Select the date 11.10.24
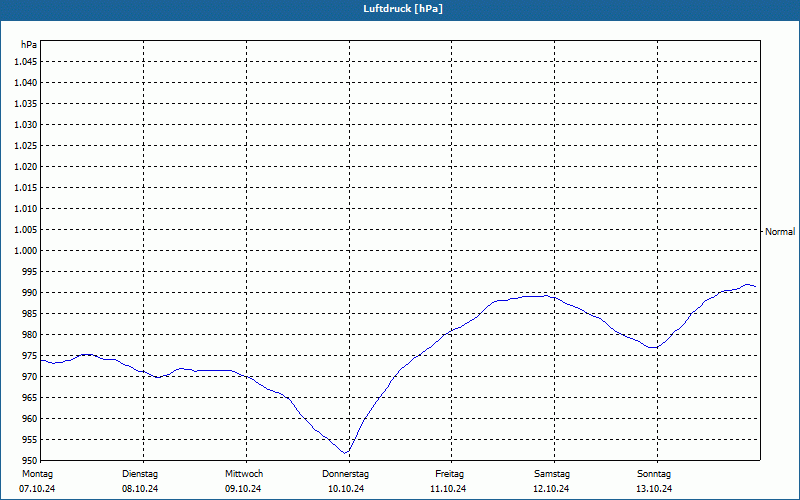The height and width of the screenshot is (500, 800). pyautogui.click(x=448, y=489)
